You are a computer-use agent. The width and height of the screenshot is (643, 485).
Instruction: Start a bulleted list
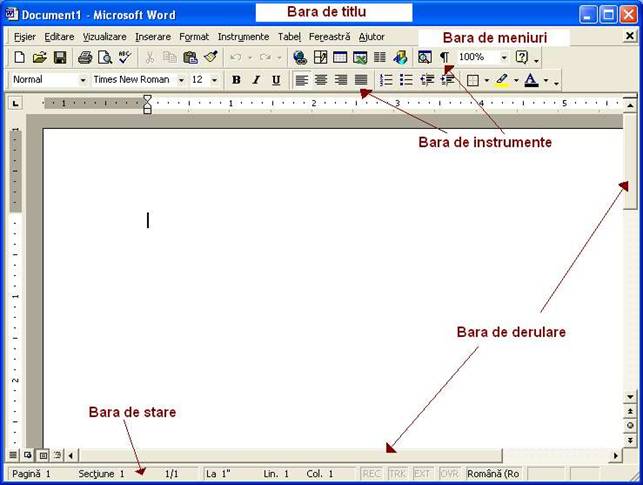(x=406, y=80)
